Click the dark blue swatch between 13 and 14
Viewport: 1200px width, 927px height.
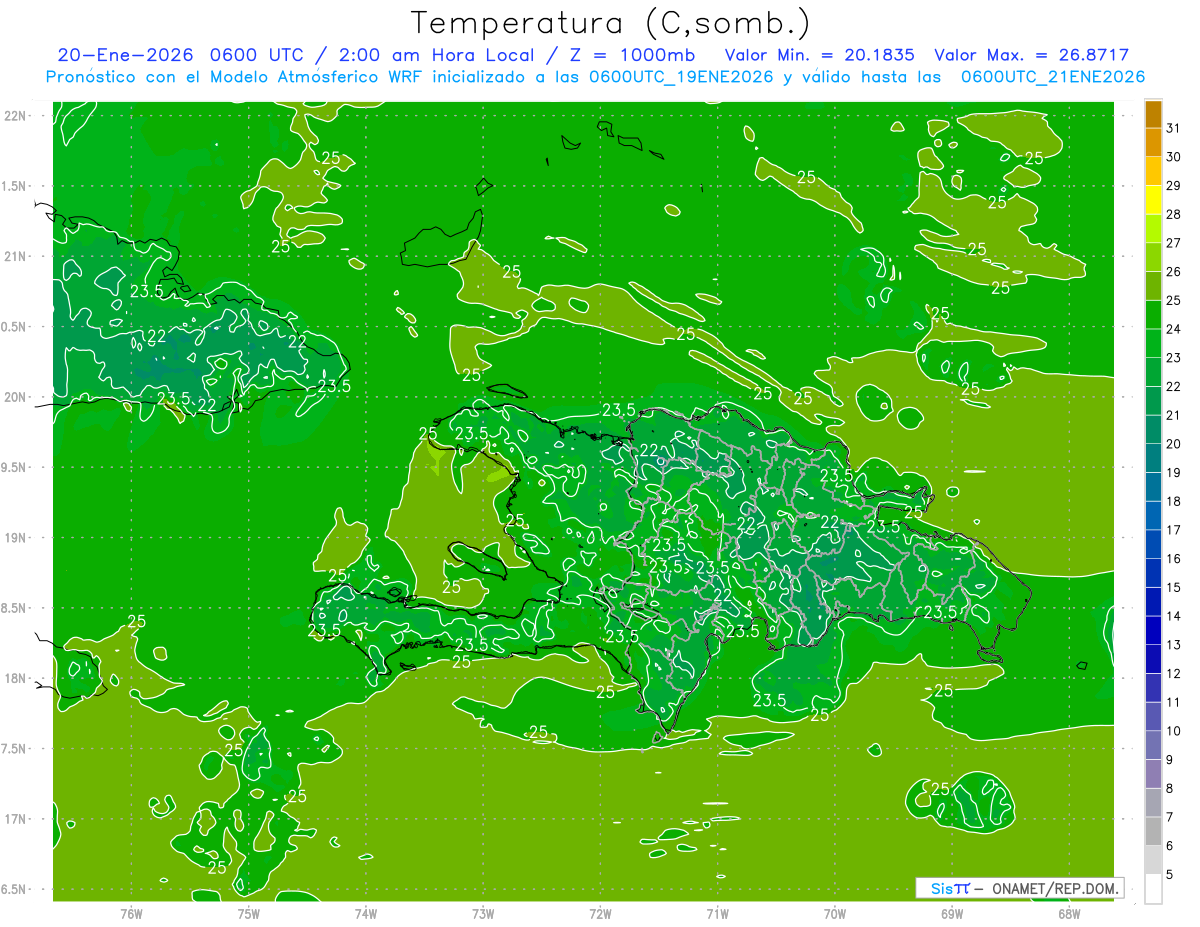point(1153,630)
